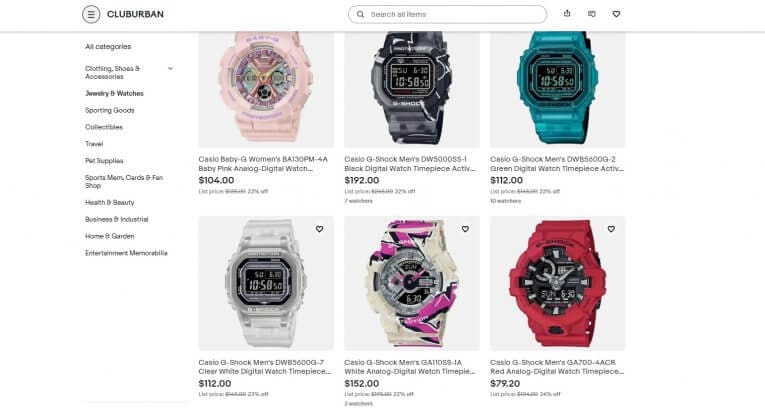Image resolution: width=765 pixels, height=408 pixels.
Task: Open the Sporting Goods category
Action: pos(110,110)
